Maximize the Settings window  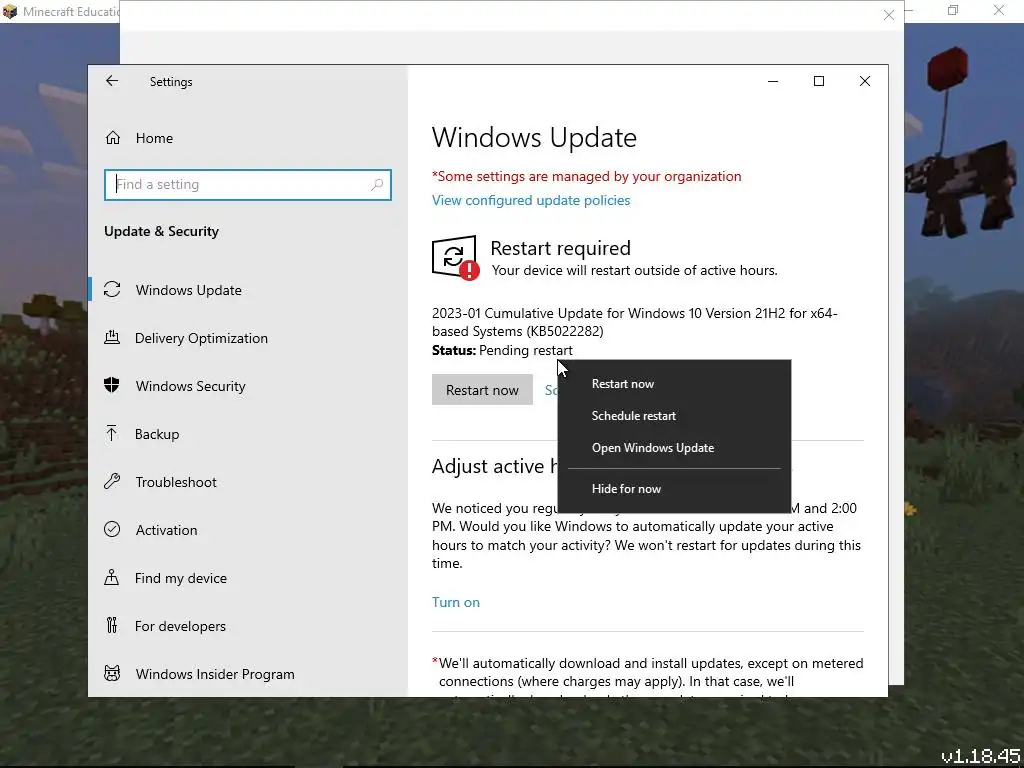(818, 81)
